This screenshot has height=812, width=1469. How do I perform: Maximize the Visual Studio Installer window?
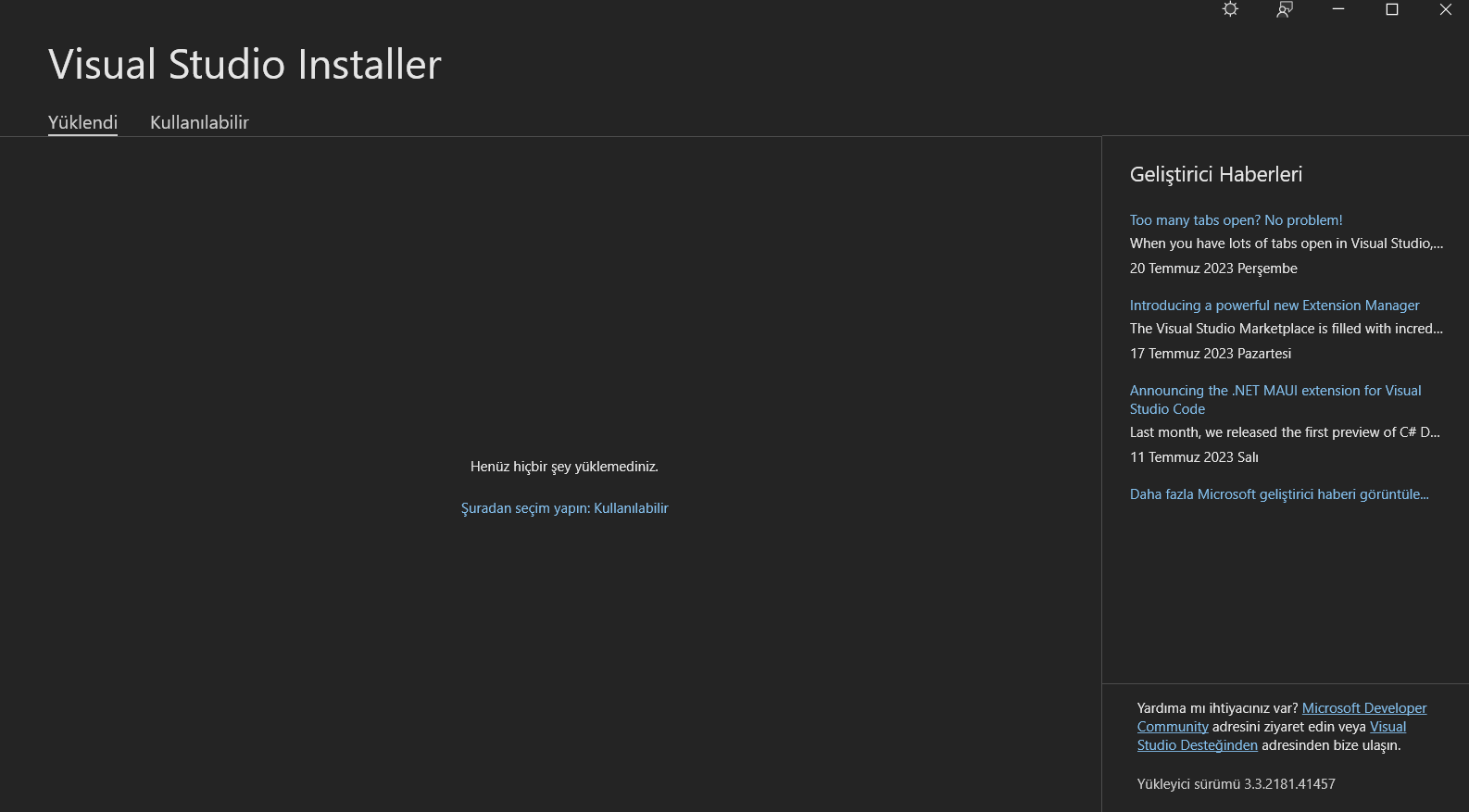tap(1391, 9)
